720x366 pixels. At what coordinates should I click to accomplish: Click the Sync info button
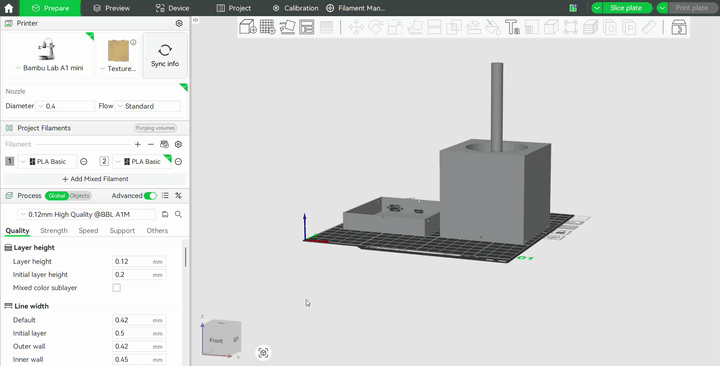165,56
